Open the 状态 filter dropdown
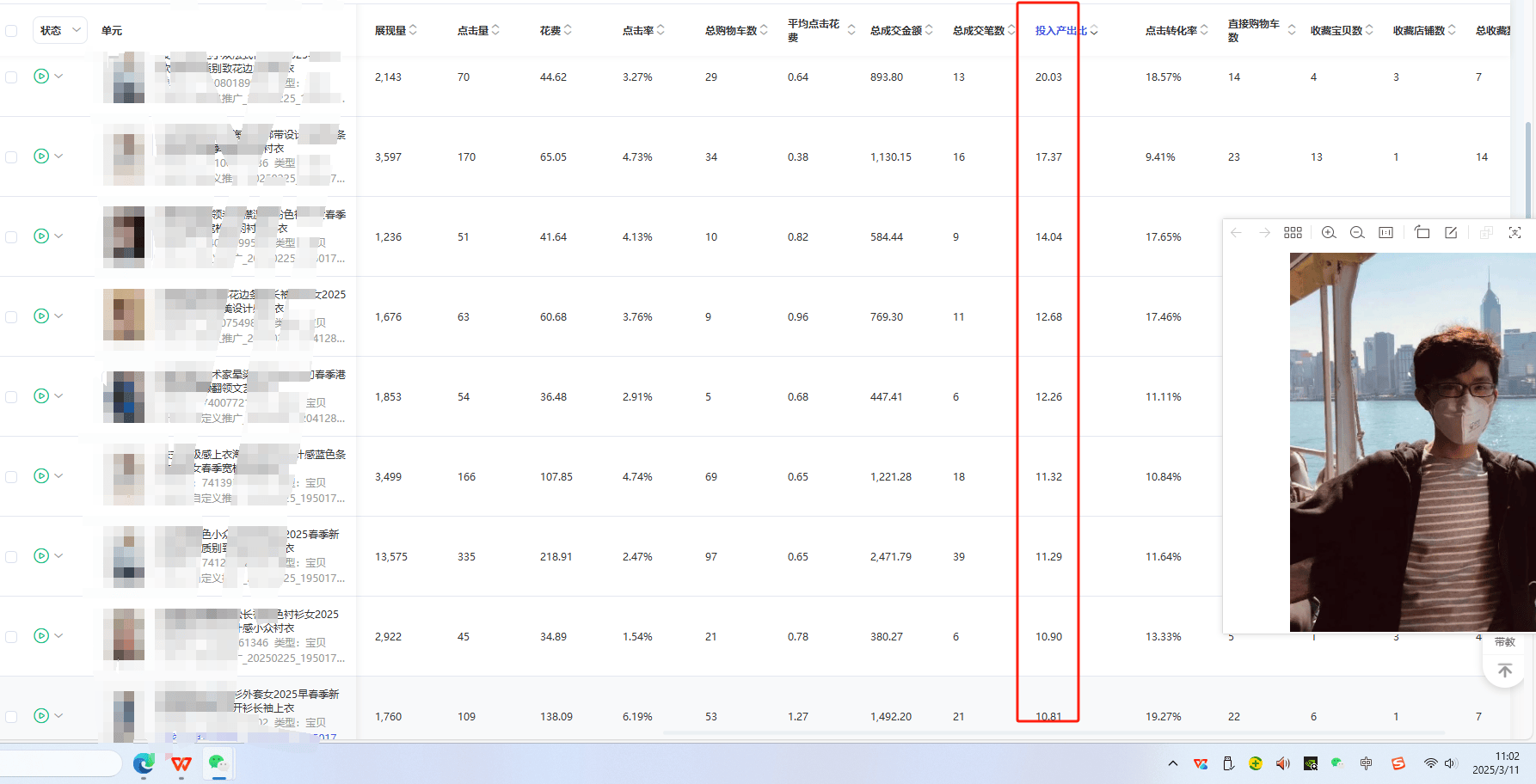 click(60, 31)
